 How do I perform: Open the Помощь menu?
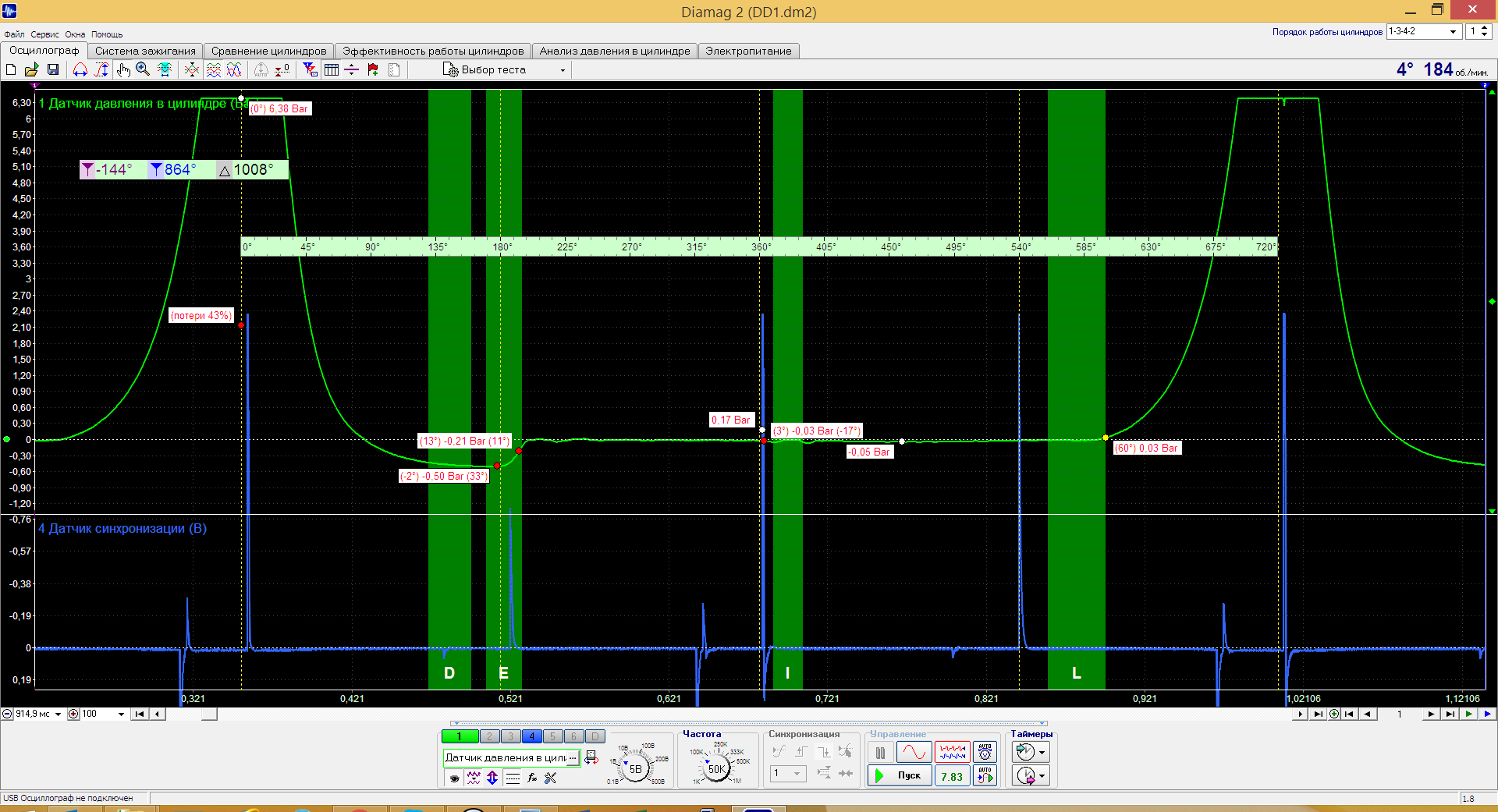[x=107, y=34]
